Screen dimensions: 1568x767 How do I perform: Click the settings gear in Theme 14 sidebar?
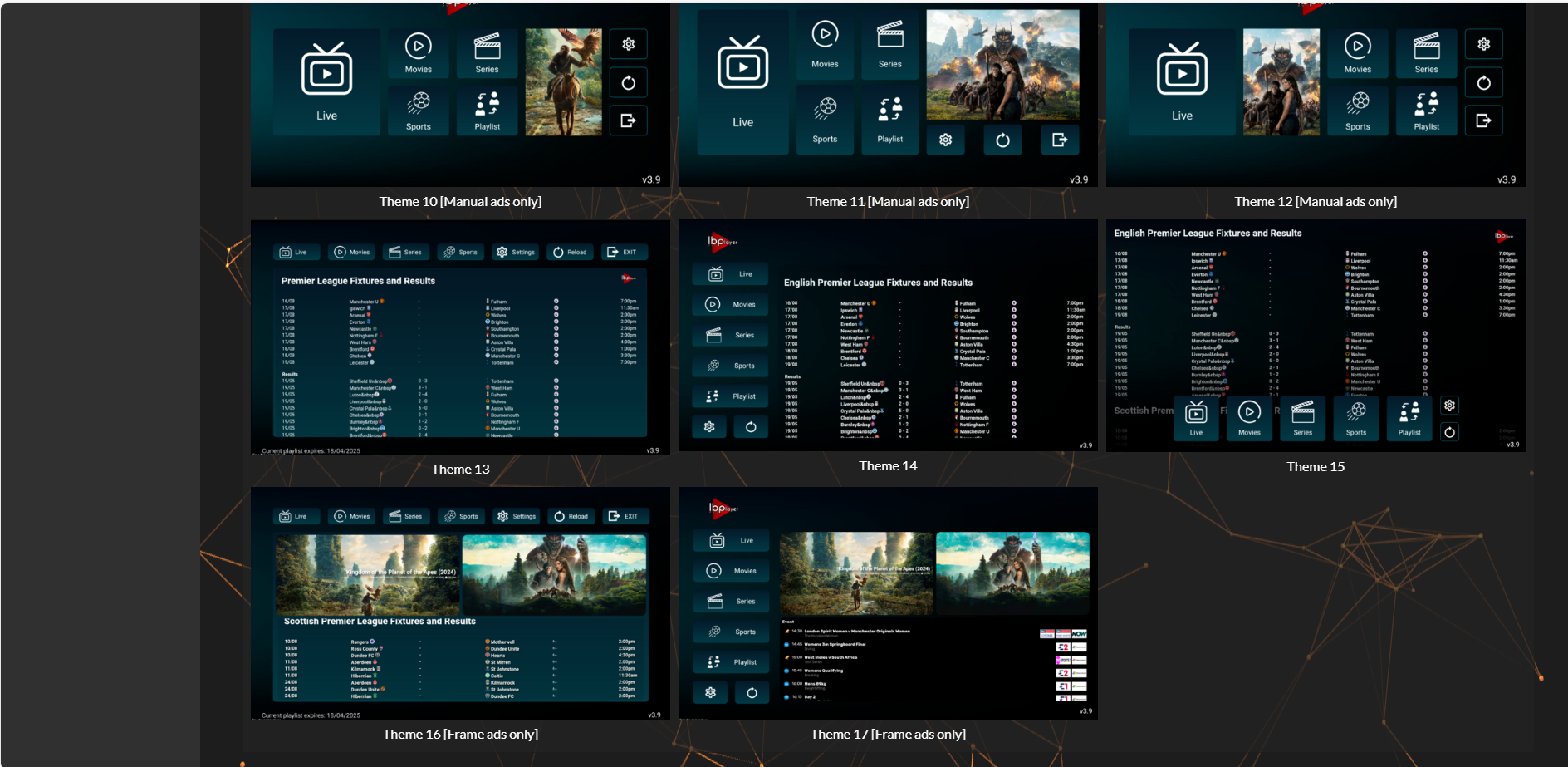(709, 427)
